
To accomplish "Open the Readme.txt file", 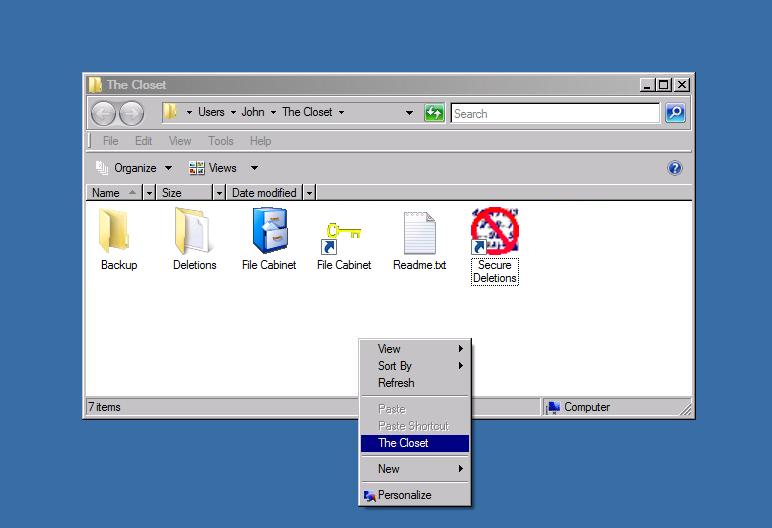I will tap(419, 232).
